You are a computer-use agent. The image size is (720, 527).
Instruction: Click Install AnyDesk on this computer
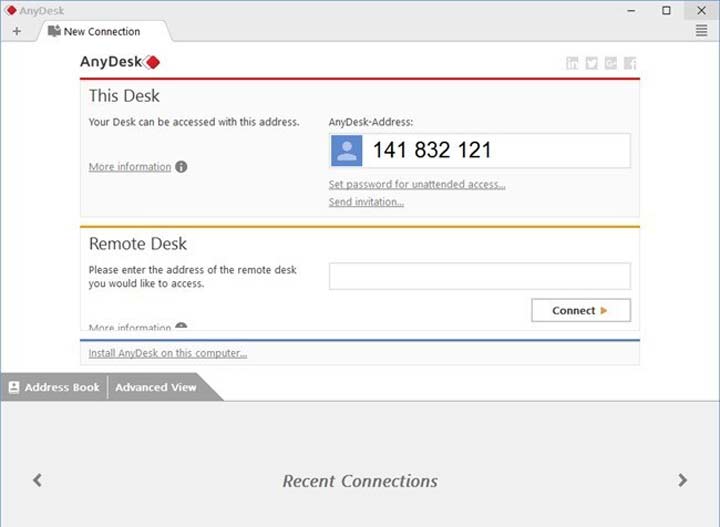(x=168, y=353)
